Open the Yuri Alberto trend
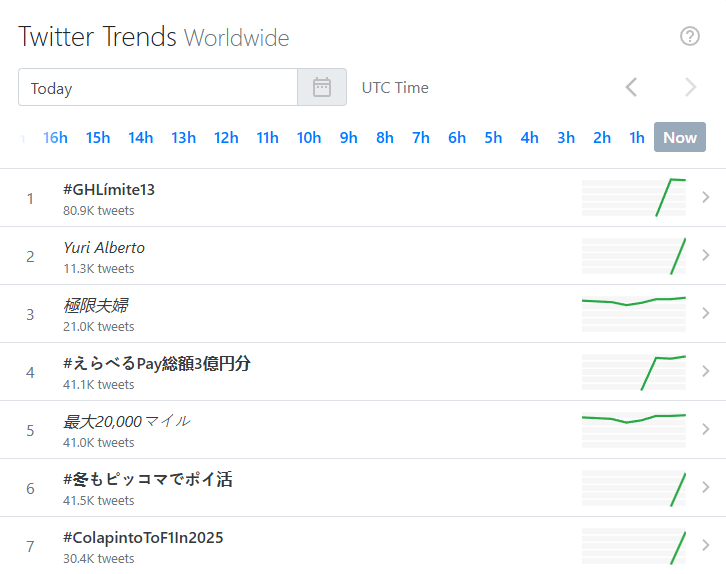The width and height of the screenshot is (726, 574). coord(104,248)
